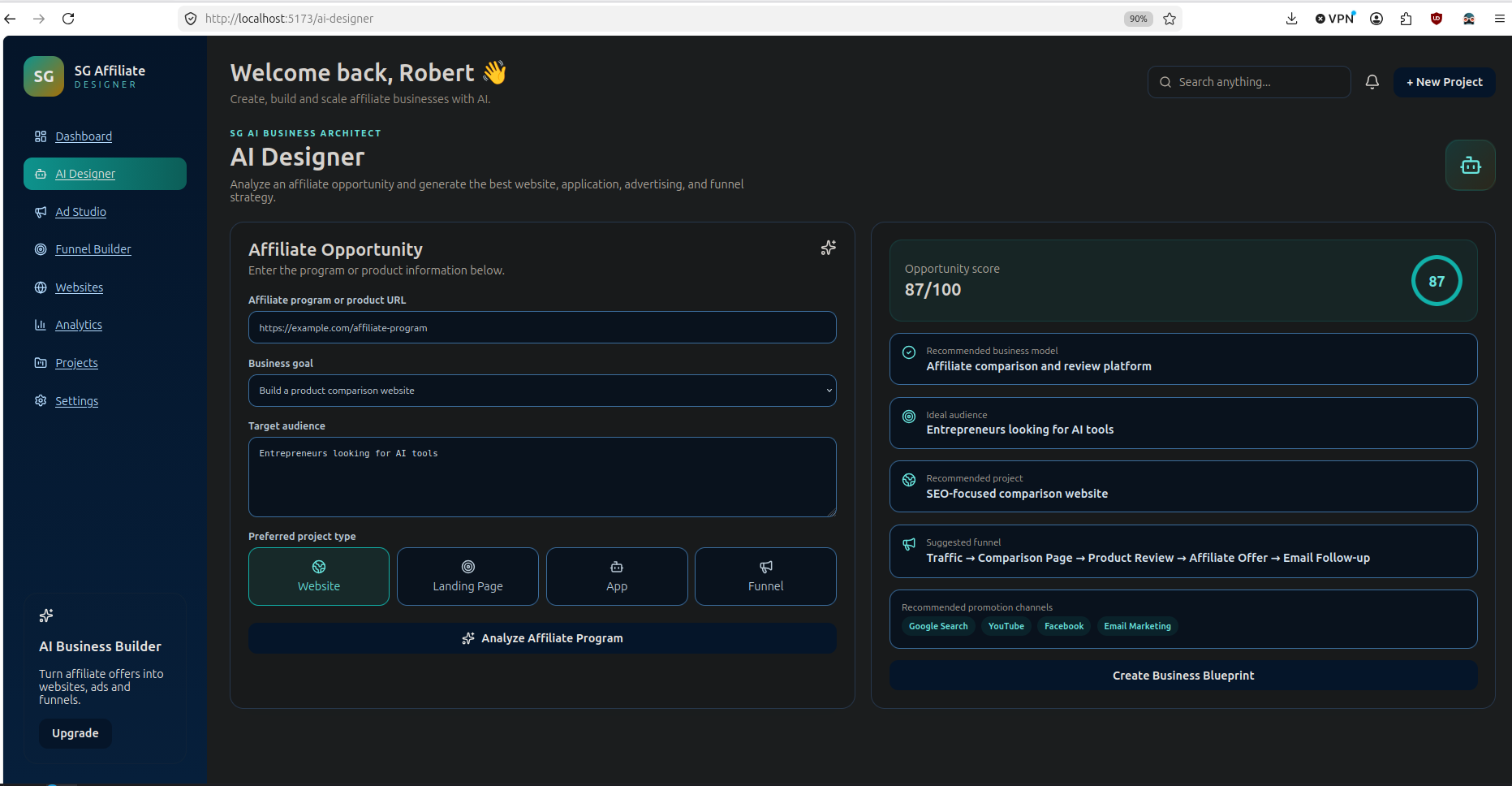1512x786 pixels.
Task: Click the 'SEO-focused comparison website' text
Action: [1017, 494]
